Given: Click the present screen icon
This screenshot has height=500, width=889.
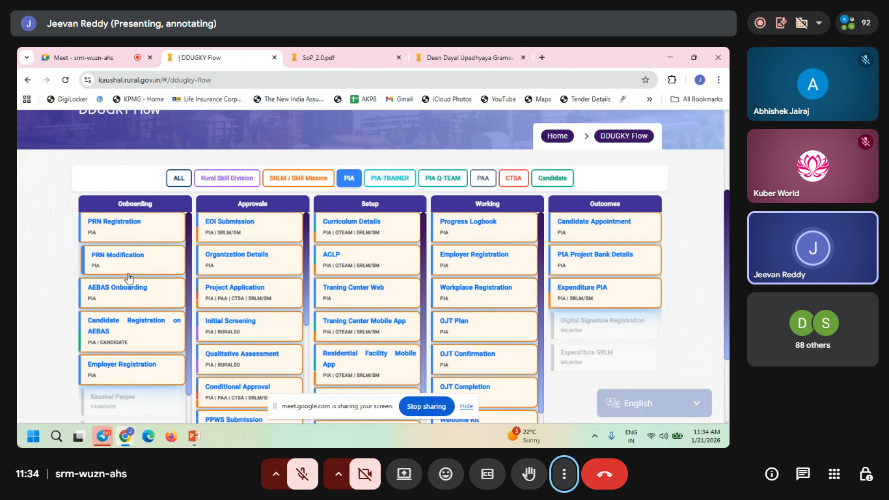Looking at the screenshot, I should 405,473.
